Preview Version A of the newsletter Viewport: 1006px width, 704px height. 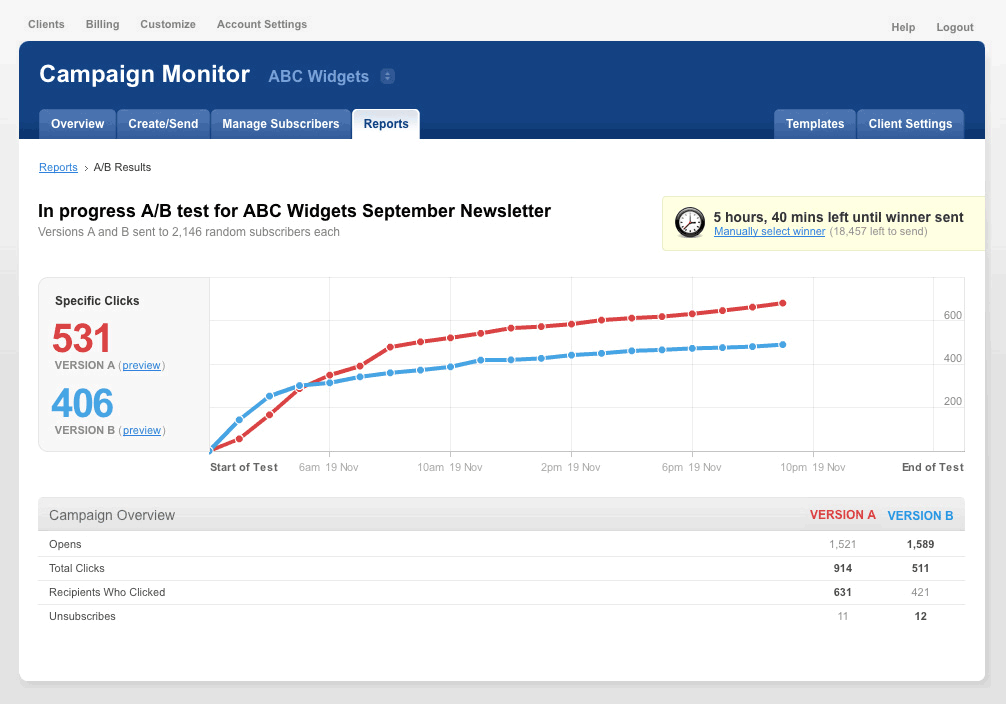(142, 366)
